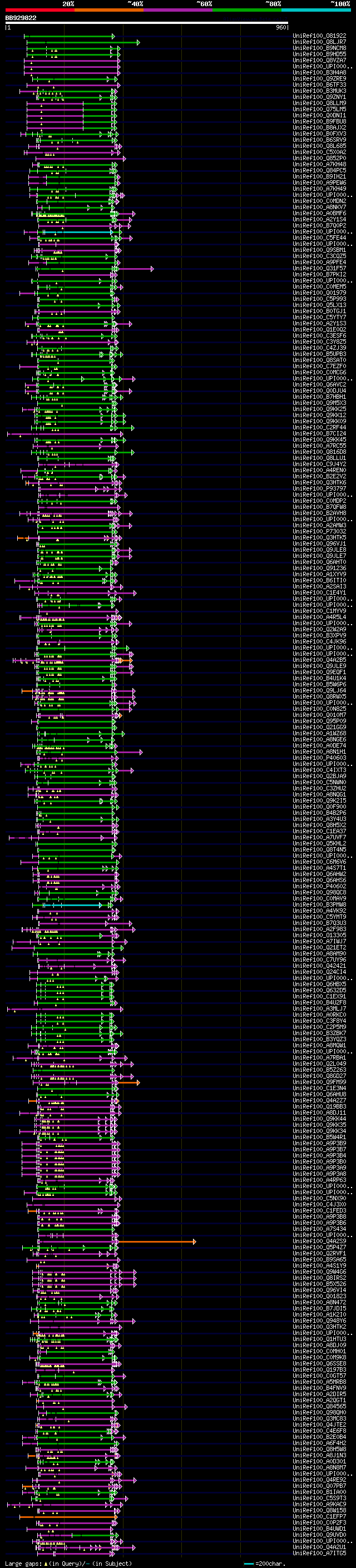The height and width of the screenshot is (1568, 356).
Task: Open hit UniRef100_B9HD55
Action: [319, 54]
